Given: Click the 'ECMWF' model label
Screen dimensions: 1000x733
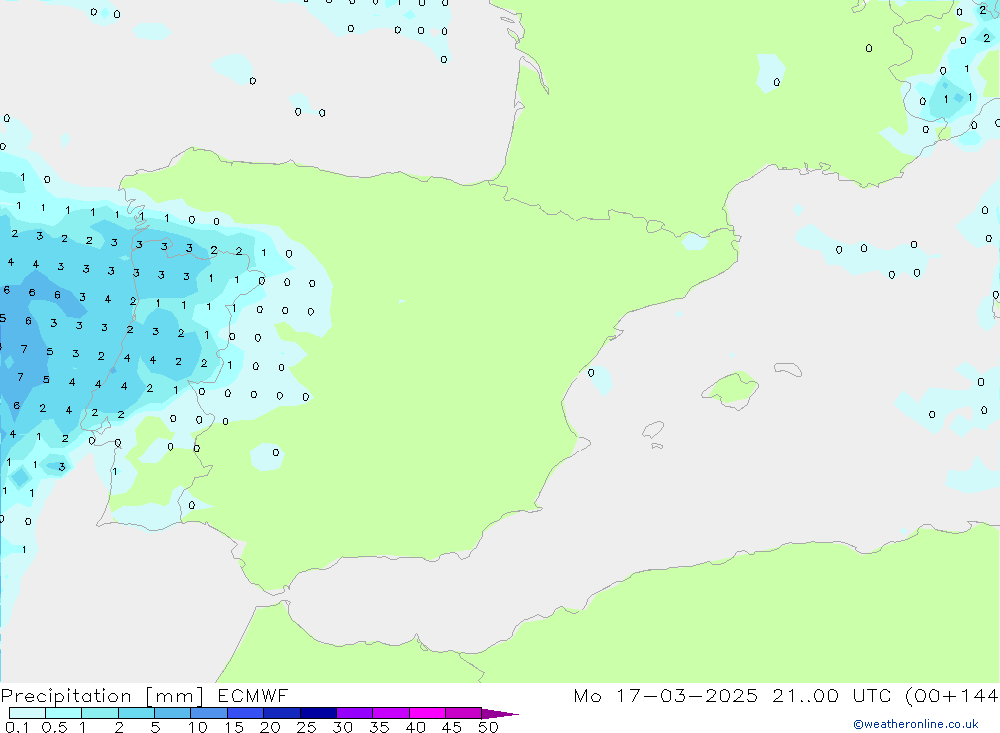Looking at the screenshot, I should (253, 695).
